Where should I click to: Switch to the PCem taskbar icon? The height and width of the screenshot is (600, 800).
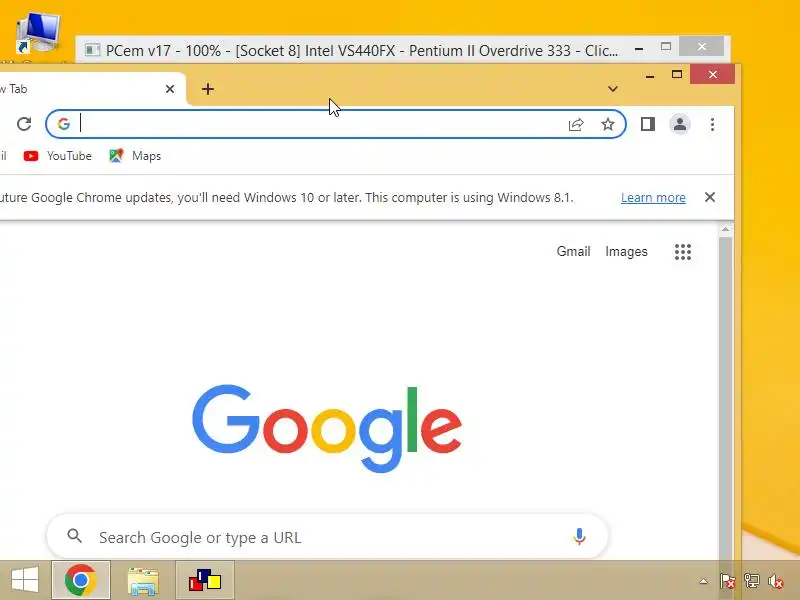[x=205, y=580]
